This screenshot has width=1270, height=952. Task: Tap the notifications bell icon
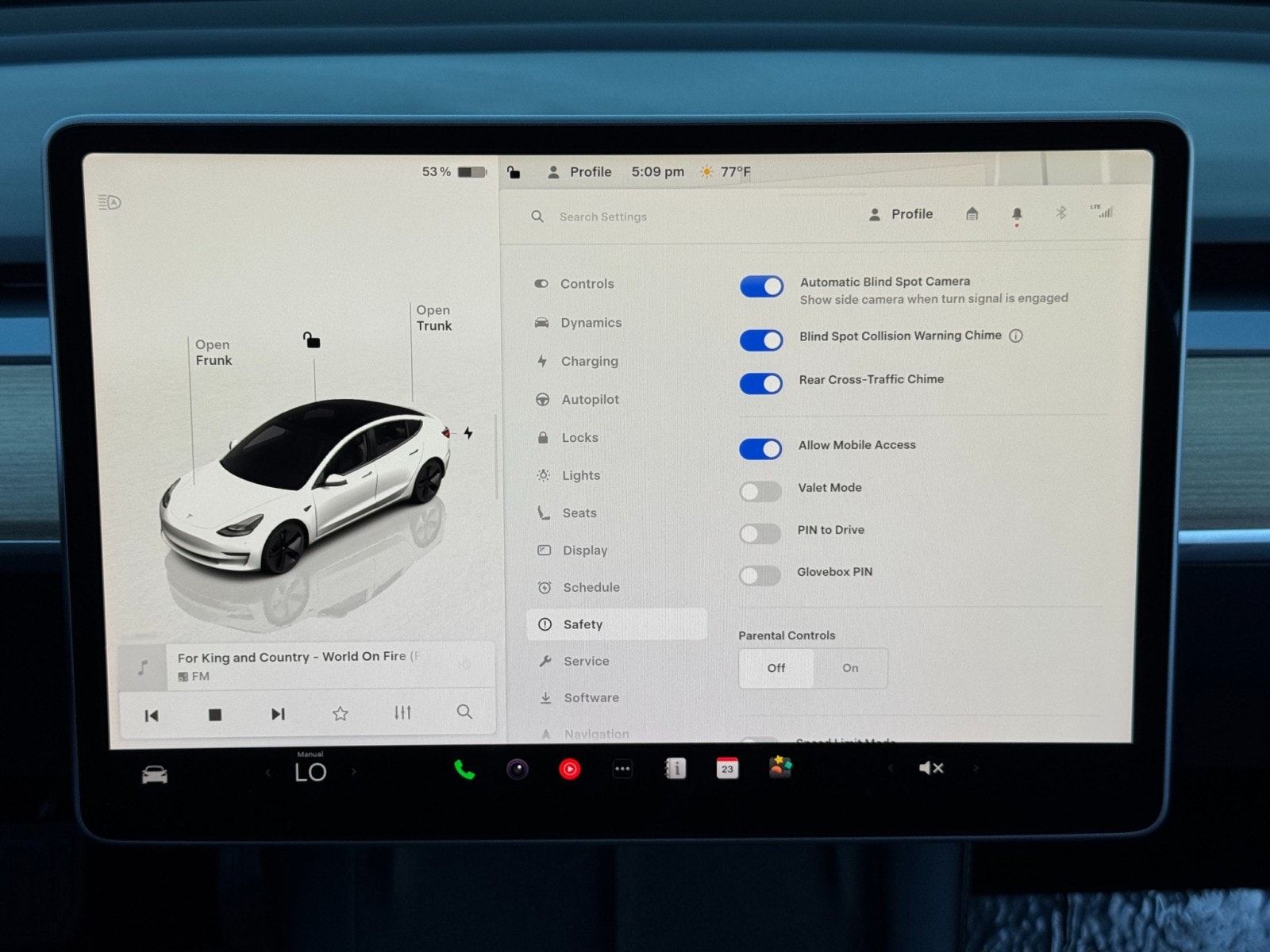pos(1017,214)
